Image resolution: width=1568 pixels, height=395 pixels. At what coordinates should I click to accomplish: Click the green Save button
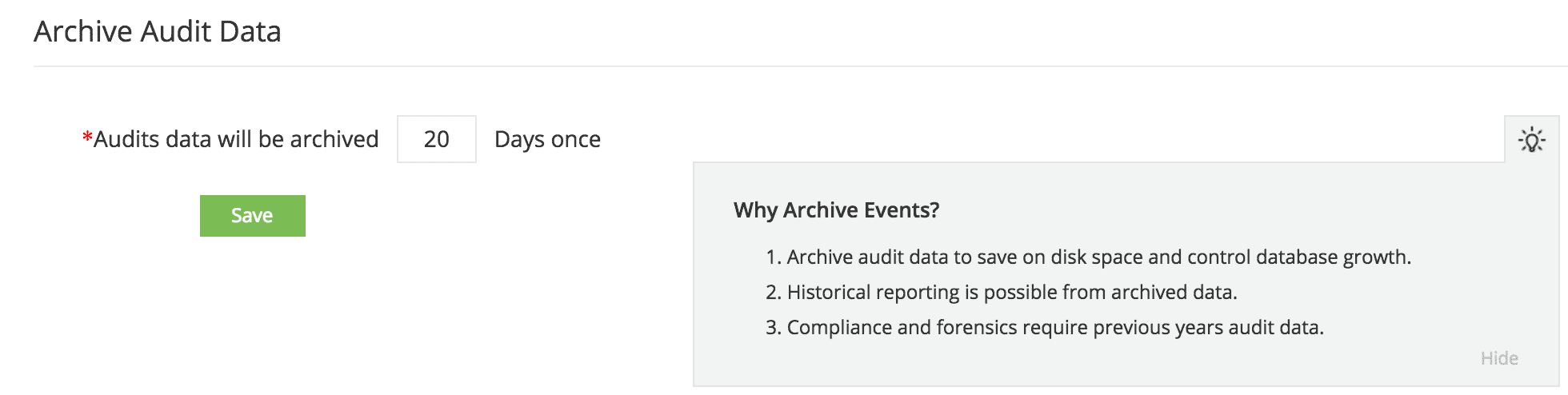point(252,216)
